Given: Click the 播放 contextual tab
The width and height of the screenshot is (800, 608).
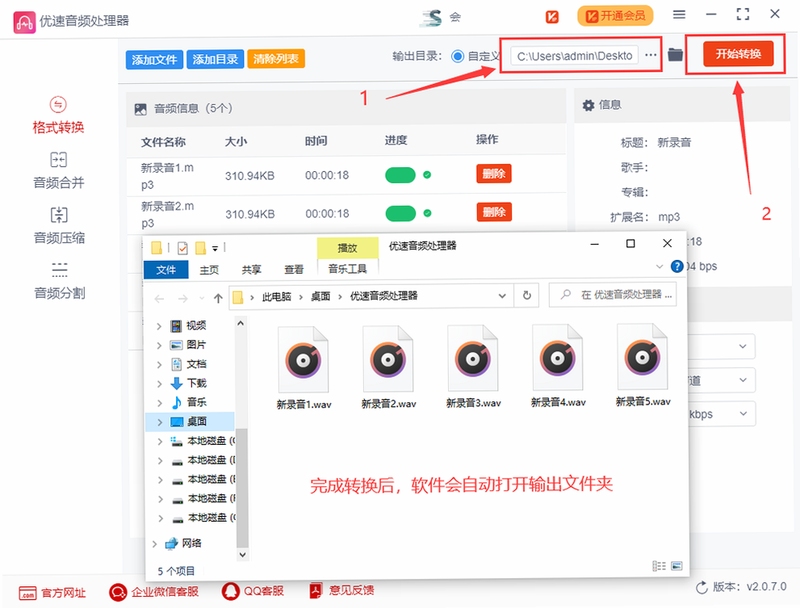Looking at the screenshot, I should click(x=347, y=248).
